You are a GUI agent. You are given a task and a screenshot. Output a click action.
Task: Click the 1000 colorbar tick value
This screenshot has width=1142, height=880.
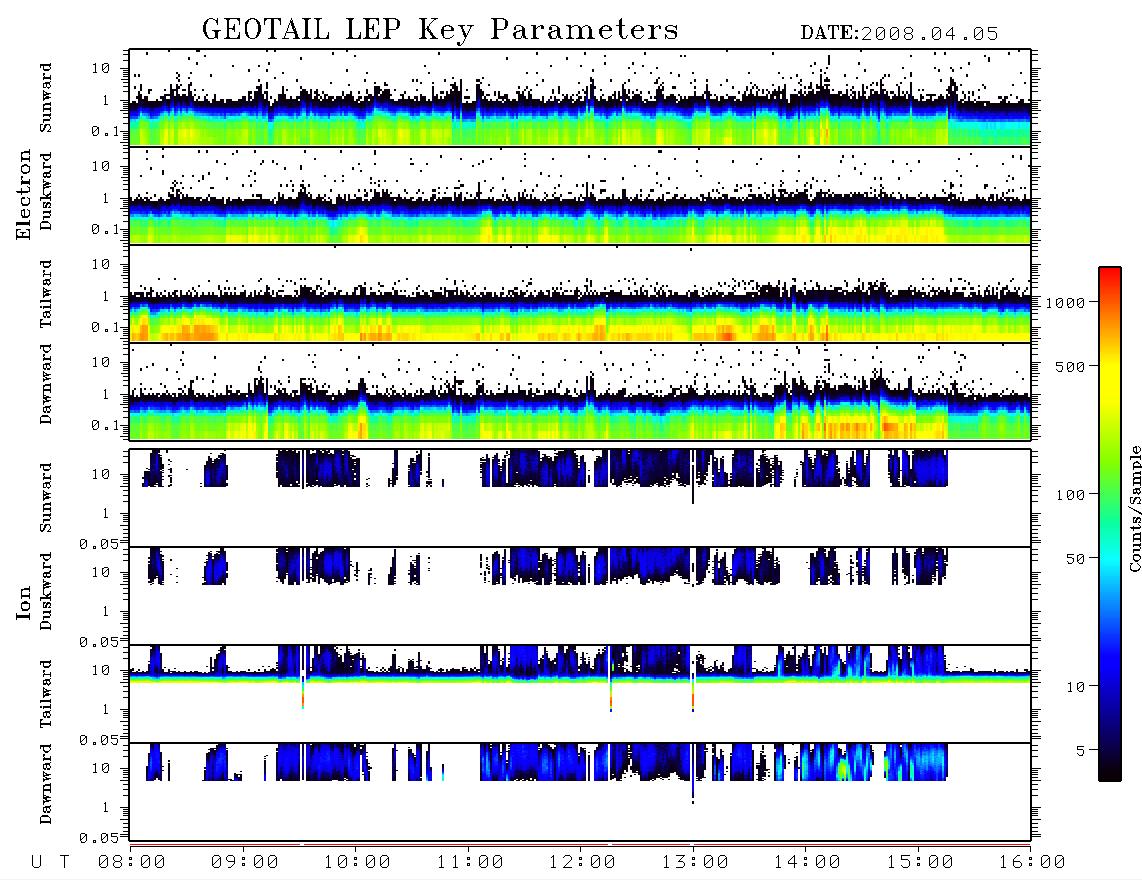pyautogui.click(x=1066, y=302)
